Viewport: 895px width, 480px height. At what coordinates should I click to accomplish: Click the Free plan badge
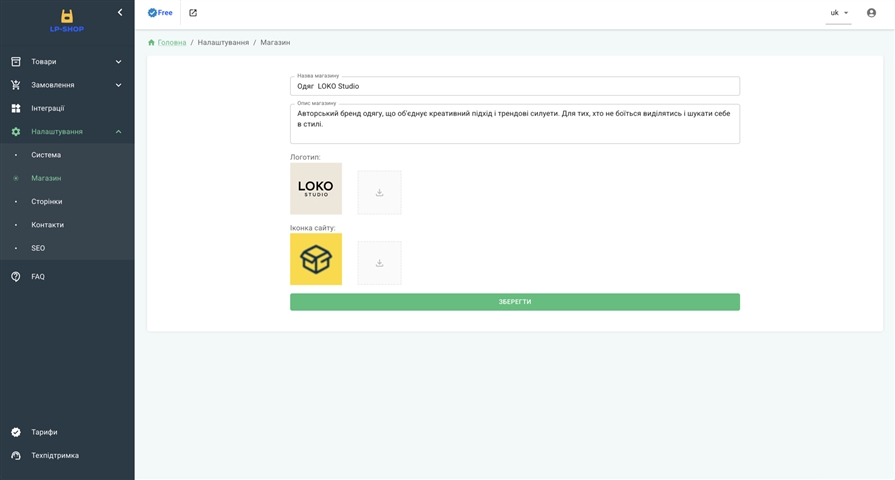(x=160, y=13)
